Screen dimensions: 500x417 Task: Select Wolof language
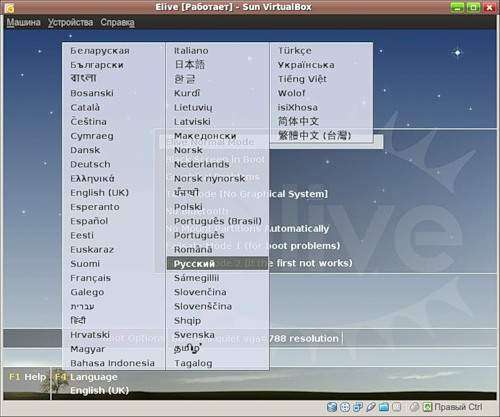tap(291, 93)
